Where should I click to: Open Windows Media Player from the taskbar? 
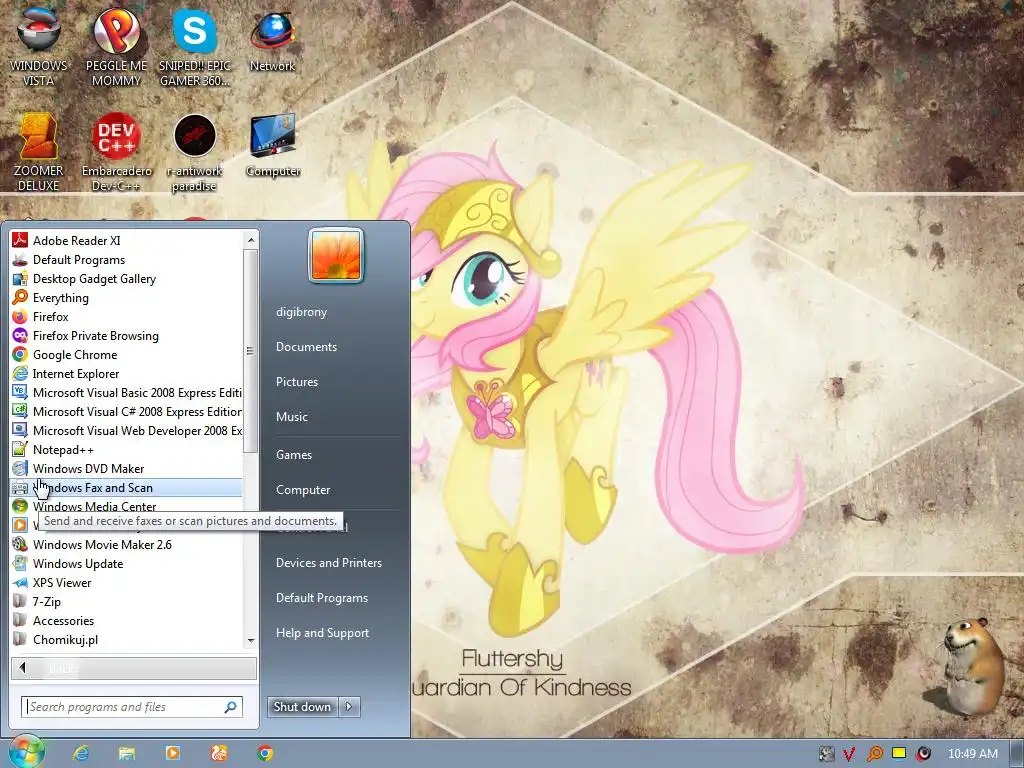[173, 753]
